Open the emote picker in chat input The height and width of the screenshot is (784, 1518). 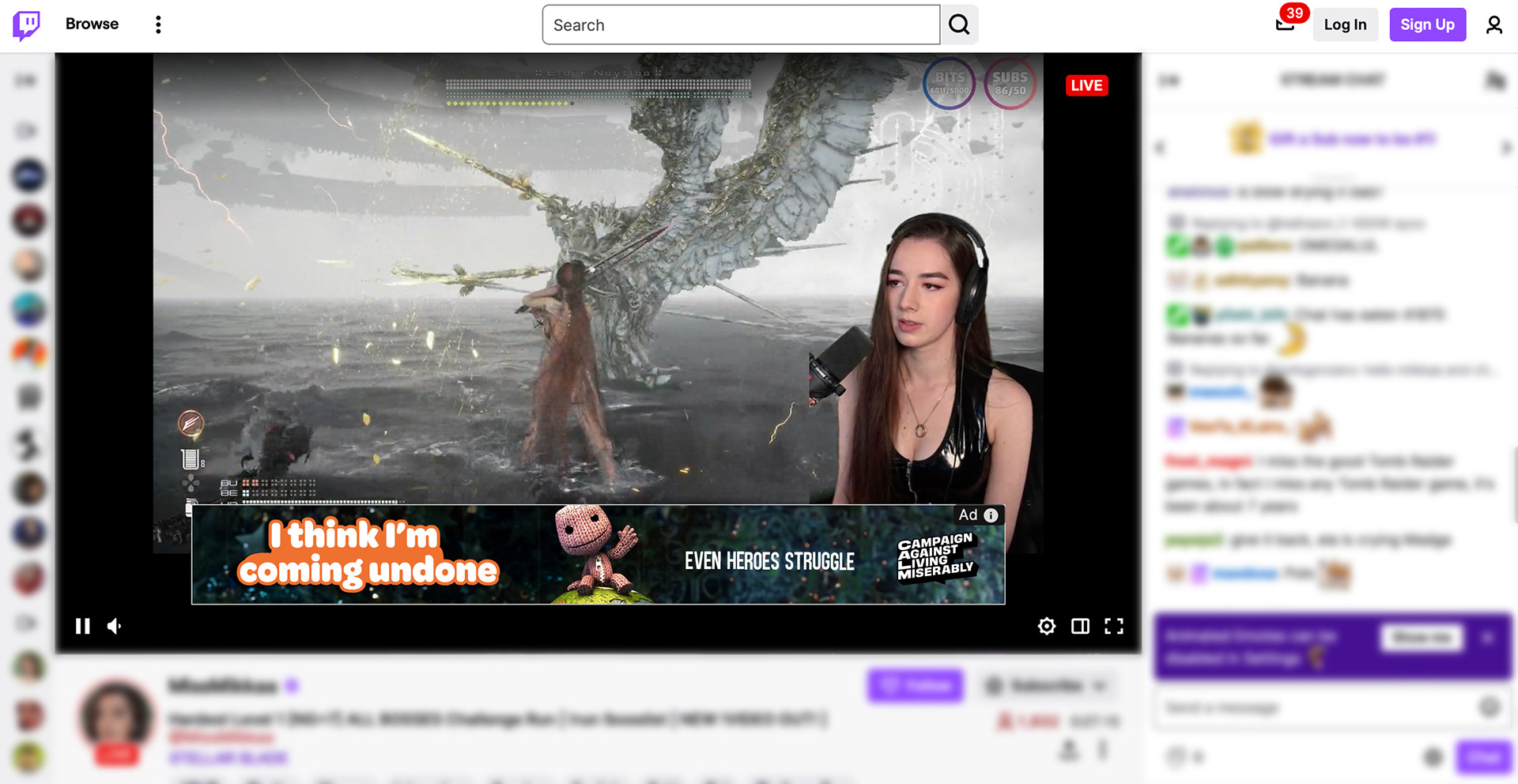[1490, 707]
